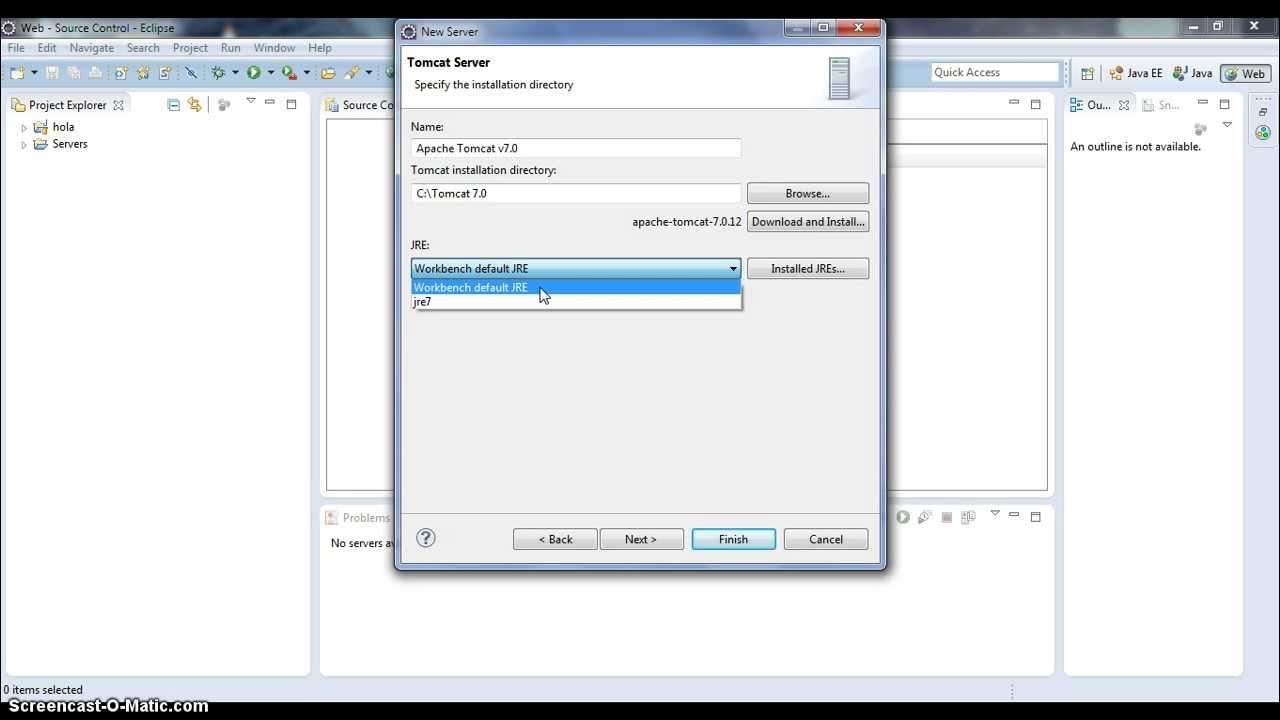Toggle Link with Editor in Project Explorer
1280x720 pixels.
click(x=194, y=104)
